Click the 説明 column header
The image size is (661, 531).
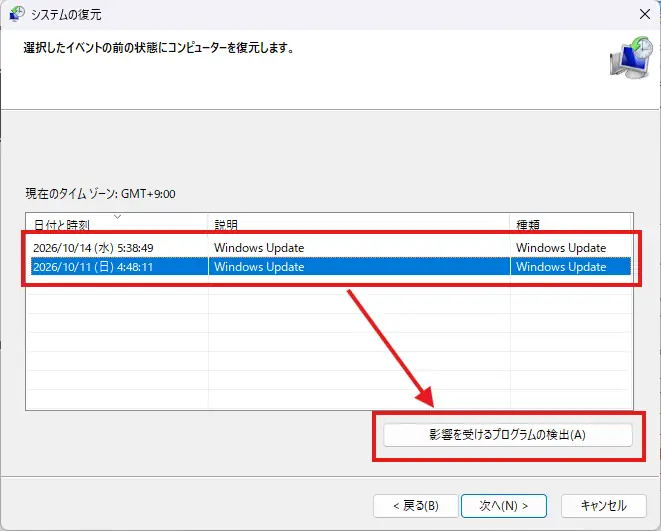point(359,223)
